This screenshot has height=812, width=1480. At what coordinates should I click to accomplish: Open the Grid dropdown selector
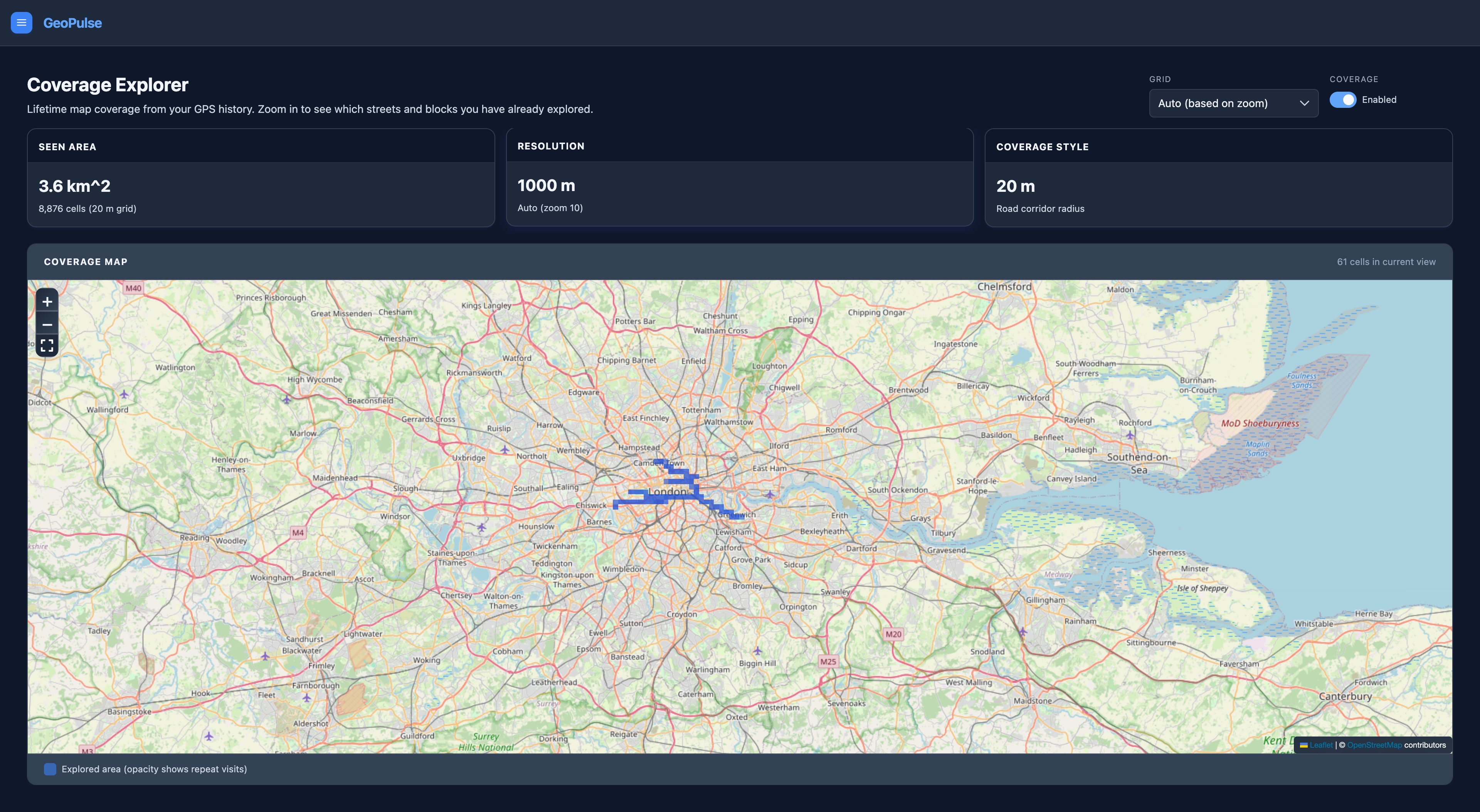[1233, 103]
